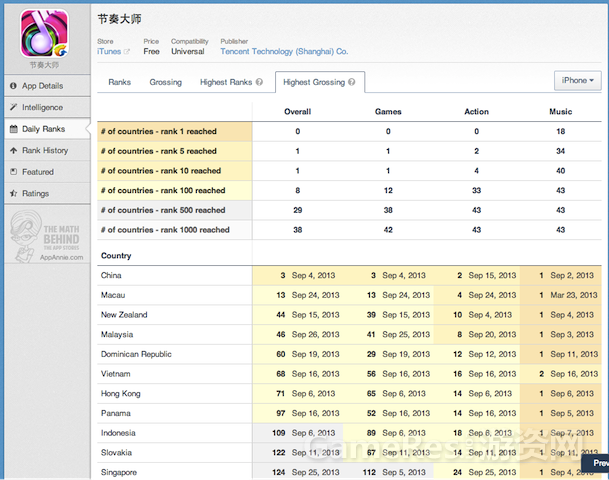This screenshot has height=480, width=609.
Task: Open App Details info icon
Action: click(x=14, y=86)
